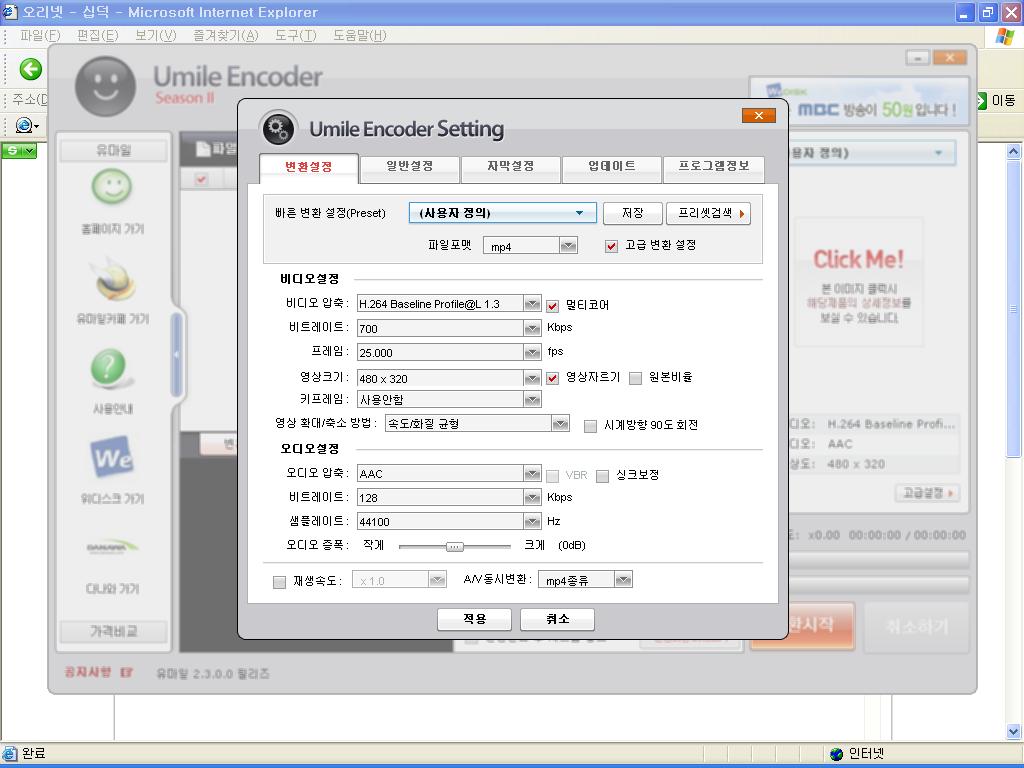Close the Umile Encoder Setting dialog
The width and height of the screenshot is (1024, 768).
point(758,116)
